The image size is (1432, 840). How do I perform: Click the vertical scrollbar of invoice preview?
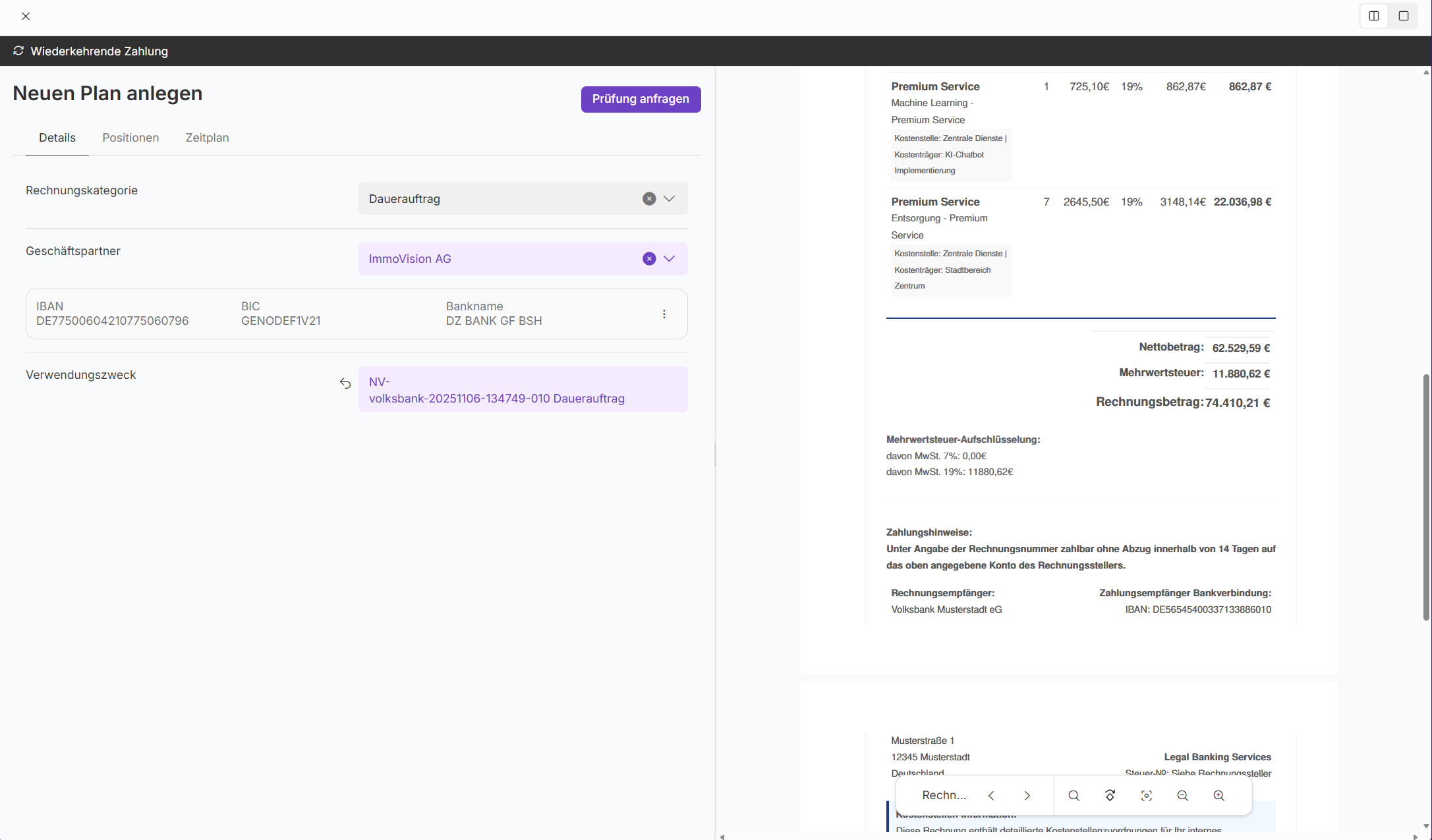(x=1426, y=497)
